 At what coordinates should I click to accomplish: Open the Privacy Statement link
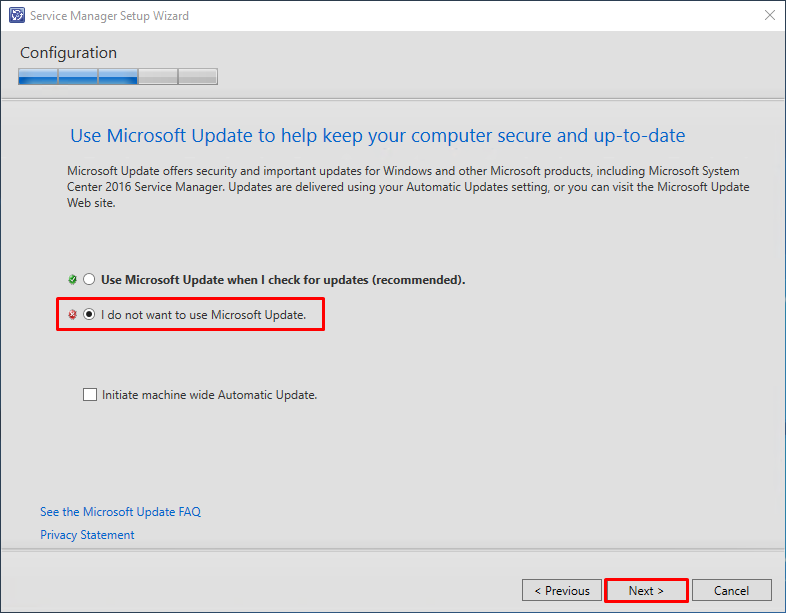[87, 535]
